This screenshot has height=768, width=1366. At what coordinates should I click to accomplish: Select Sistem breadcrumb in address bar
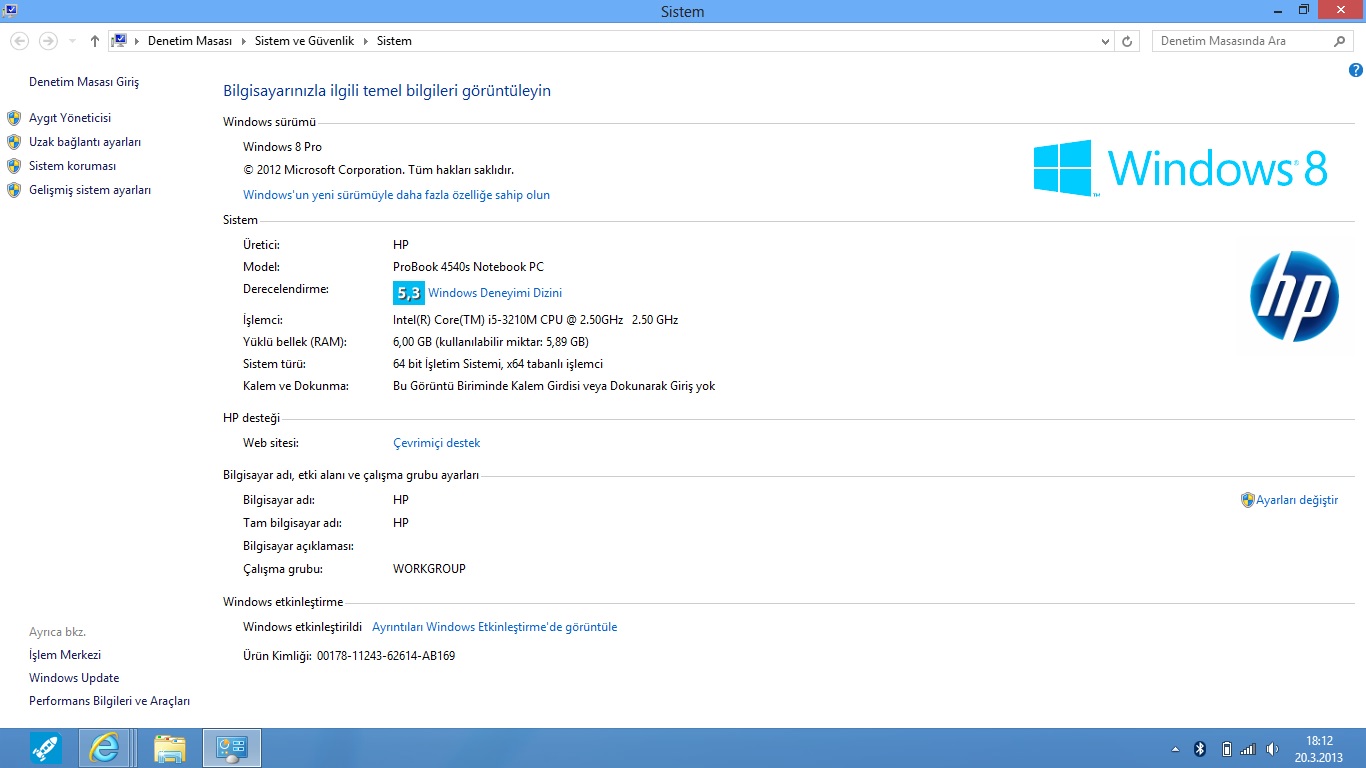click(394, 41)
